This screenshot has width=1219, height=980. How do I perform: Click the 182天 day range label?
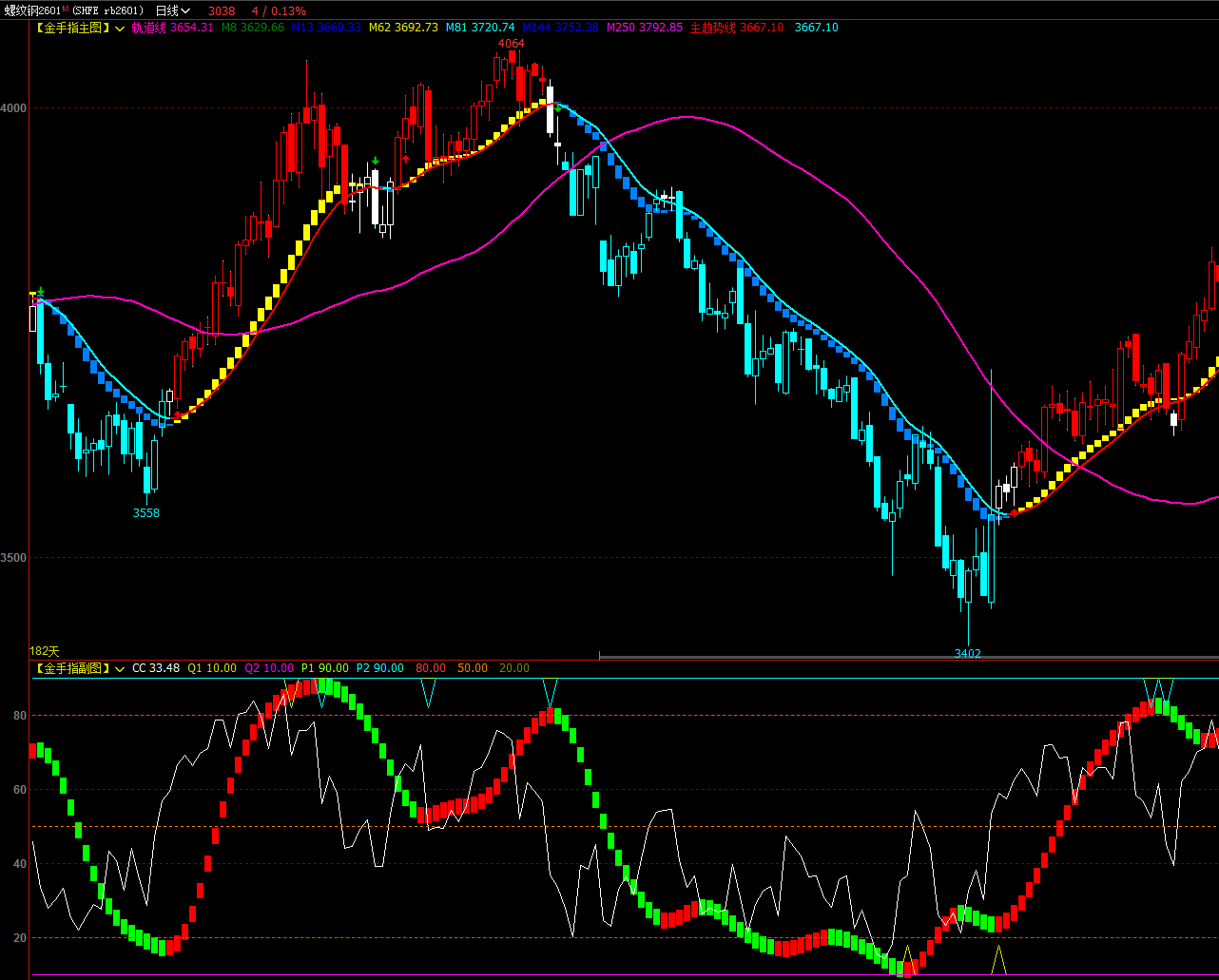(45, 651)
